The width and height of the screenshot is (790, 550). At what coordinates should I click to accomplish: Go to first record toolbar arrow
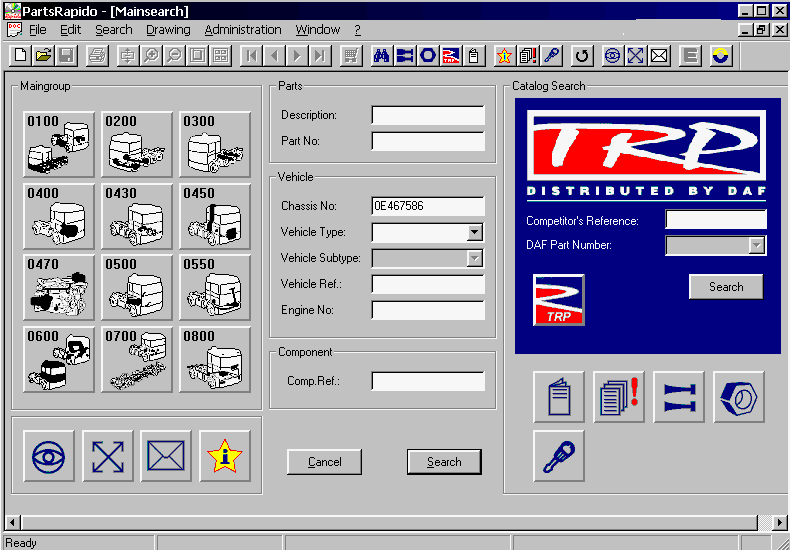[251, 55]
